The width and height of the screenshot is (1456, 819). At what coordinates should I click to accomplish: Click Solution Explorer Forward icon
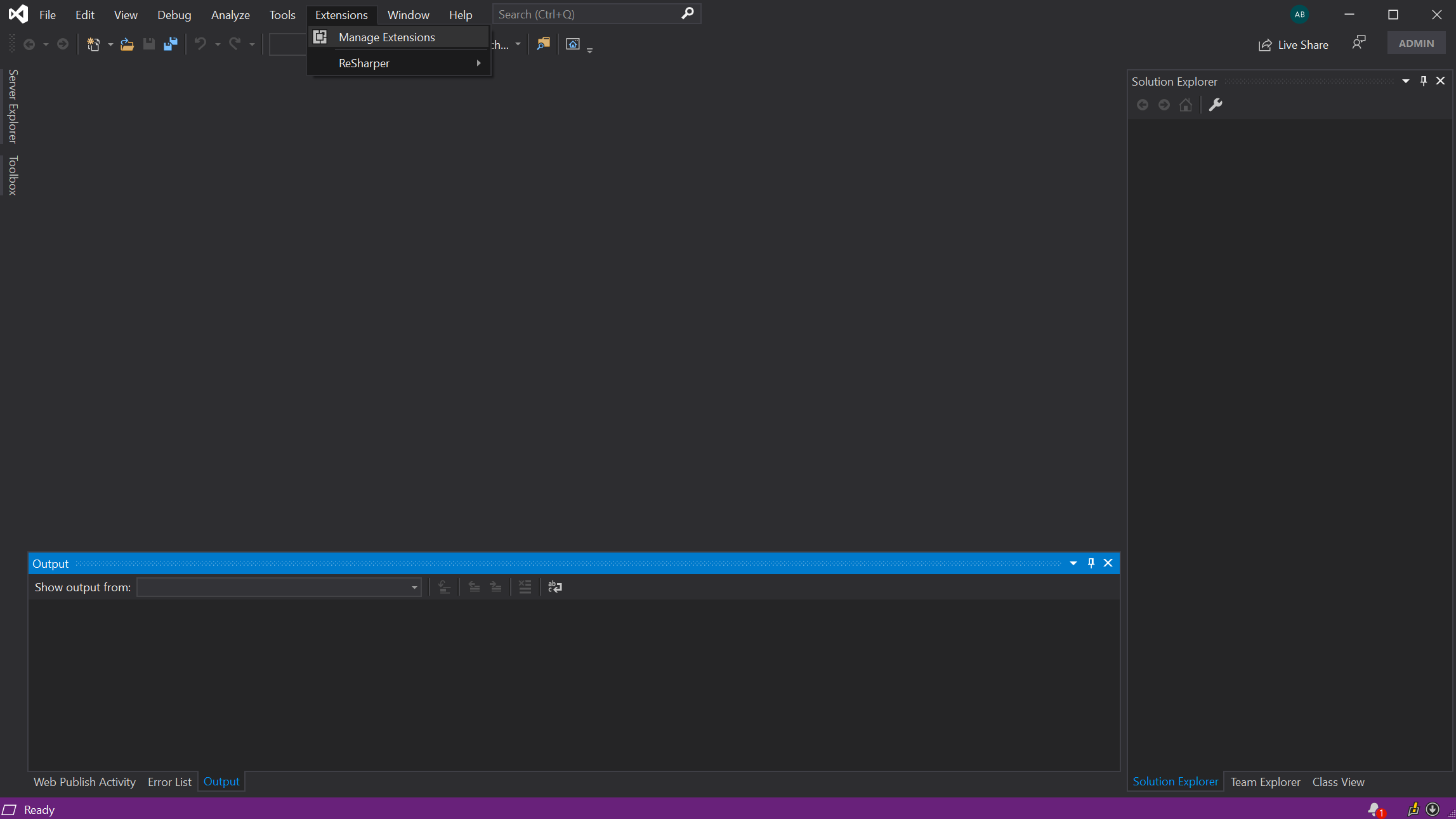click(x=1164, y=105)
